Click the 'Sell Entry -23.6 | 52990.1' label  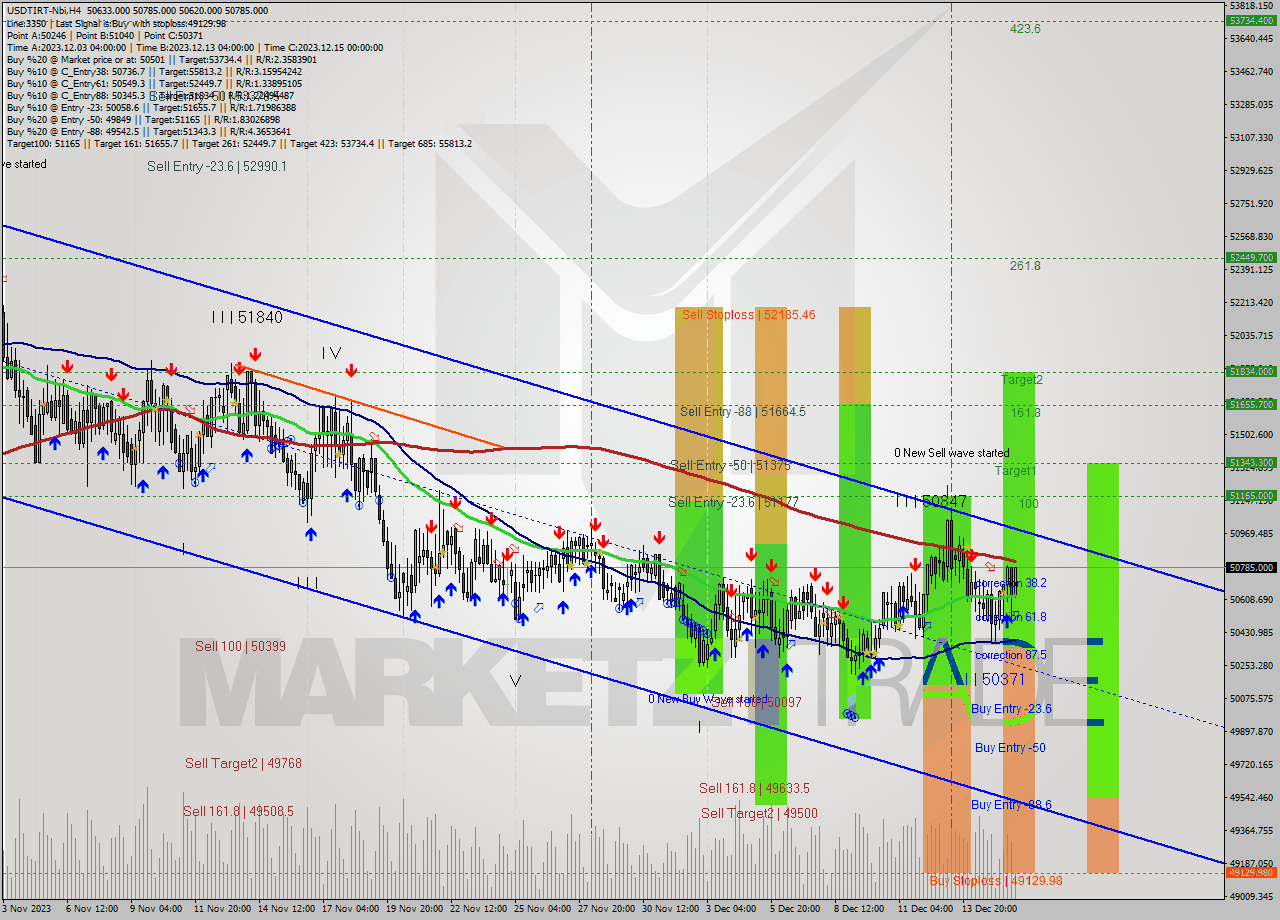(217, 166)
